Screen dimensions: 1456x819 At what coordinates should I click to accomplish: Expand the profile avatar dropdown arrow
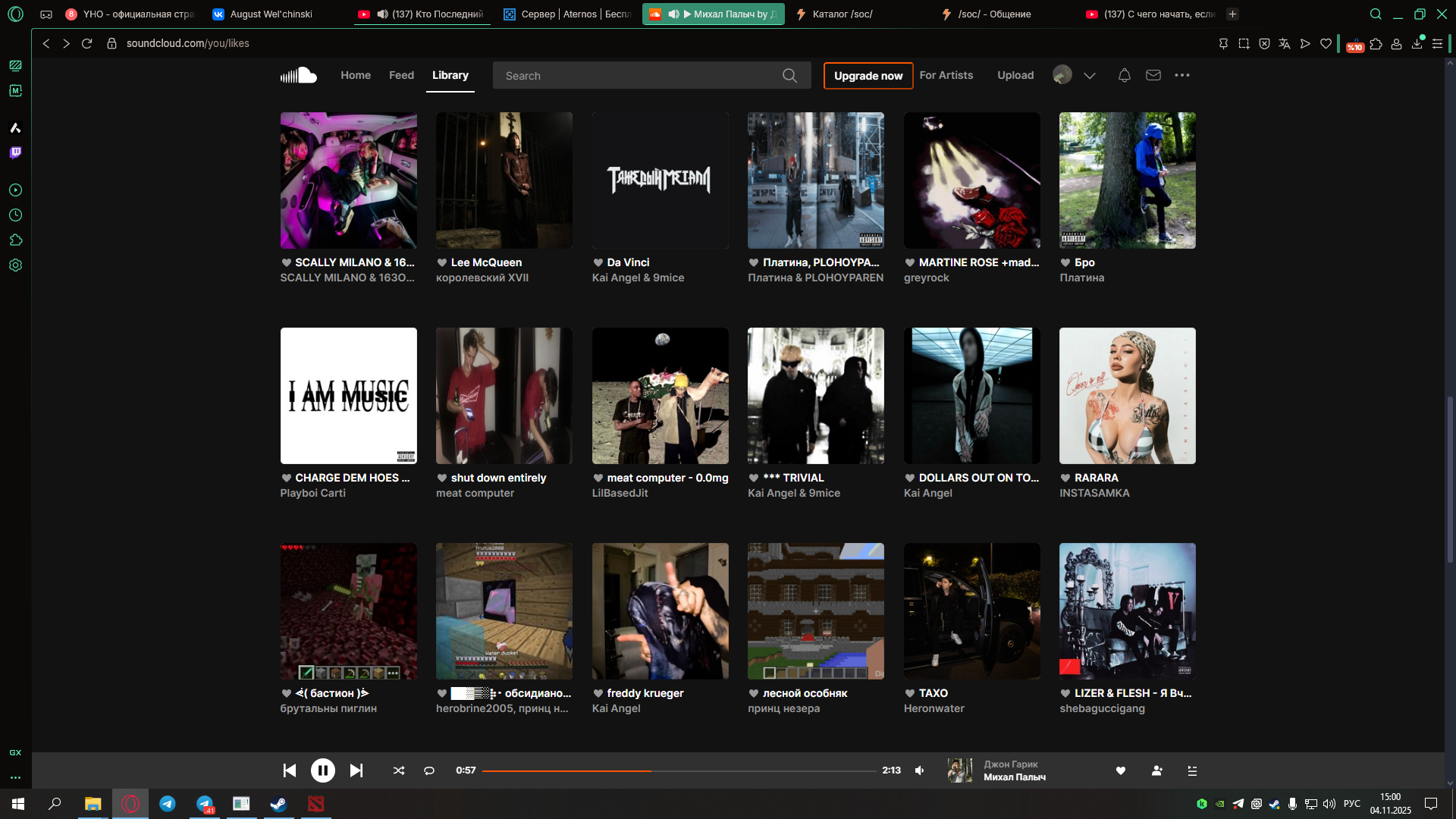coord(1090,75)
